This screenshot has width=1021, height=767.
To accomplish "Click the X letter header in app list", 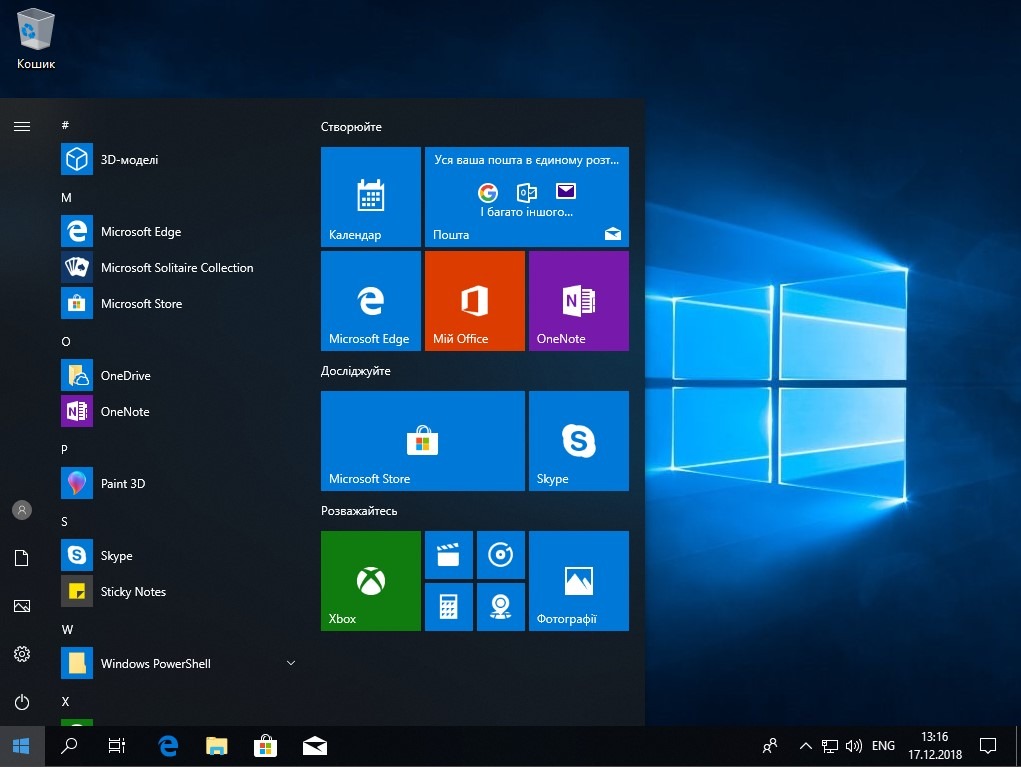I will point(65,701).
